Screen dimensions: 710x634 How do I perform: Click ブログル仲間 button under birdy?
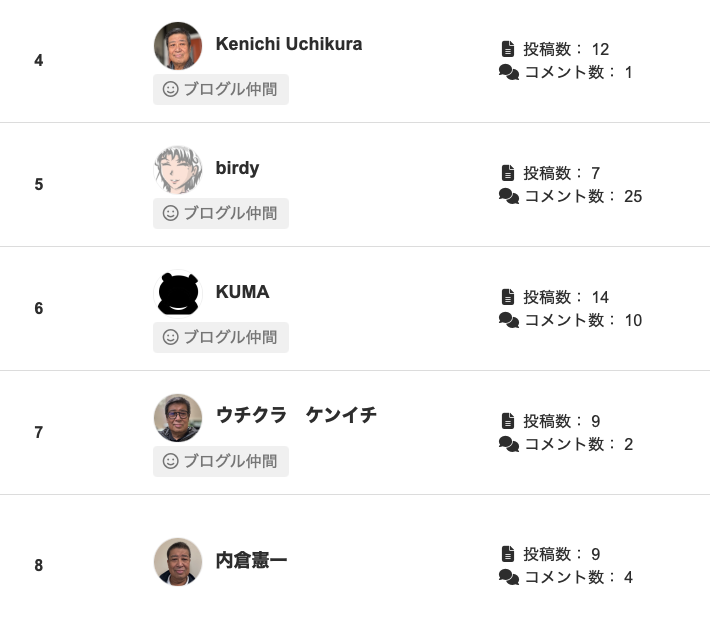[x=221, y=213]
